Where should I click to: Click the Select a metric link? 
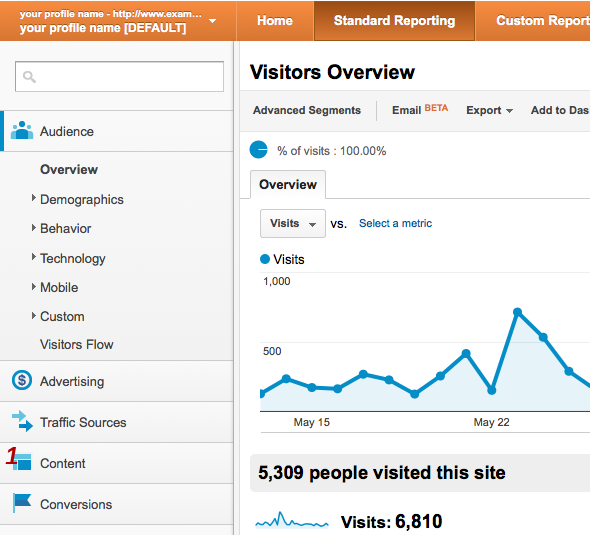(395, 223)
